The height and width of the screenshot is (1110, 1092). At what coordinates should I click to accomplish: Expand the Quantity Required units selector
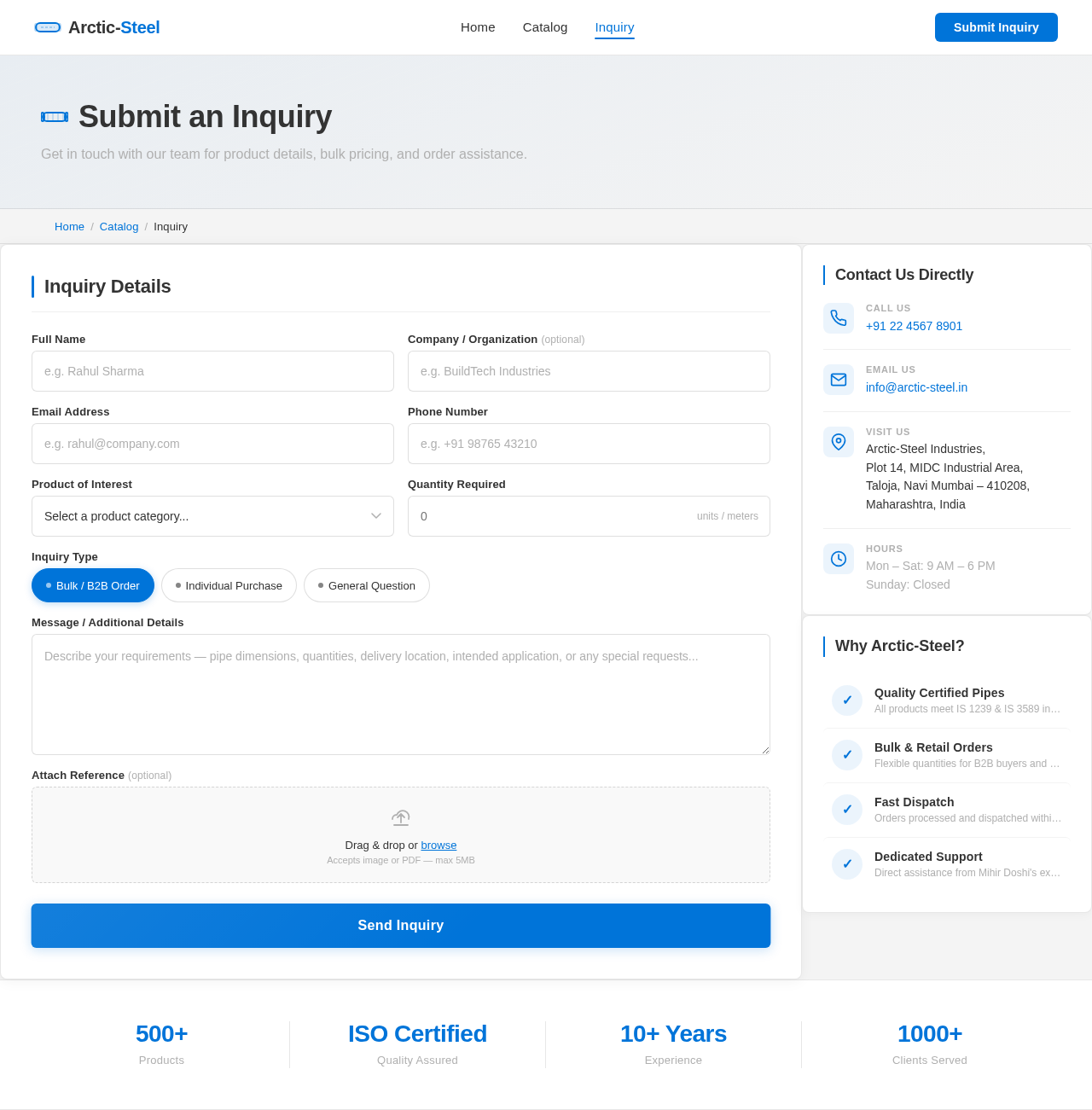[727, 516]
